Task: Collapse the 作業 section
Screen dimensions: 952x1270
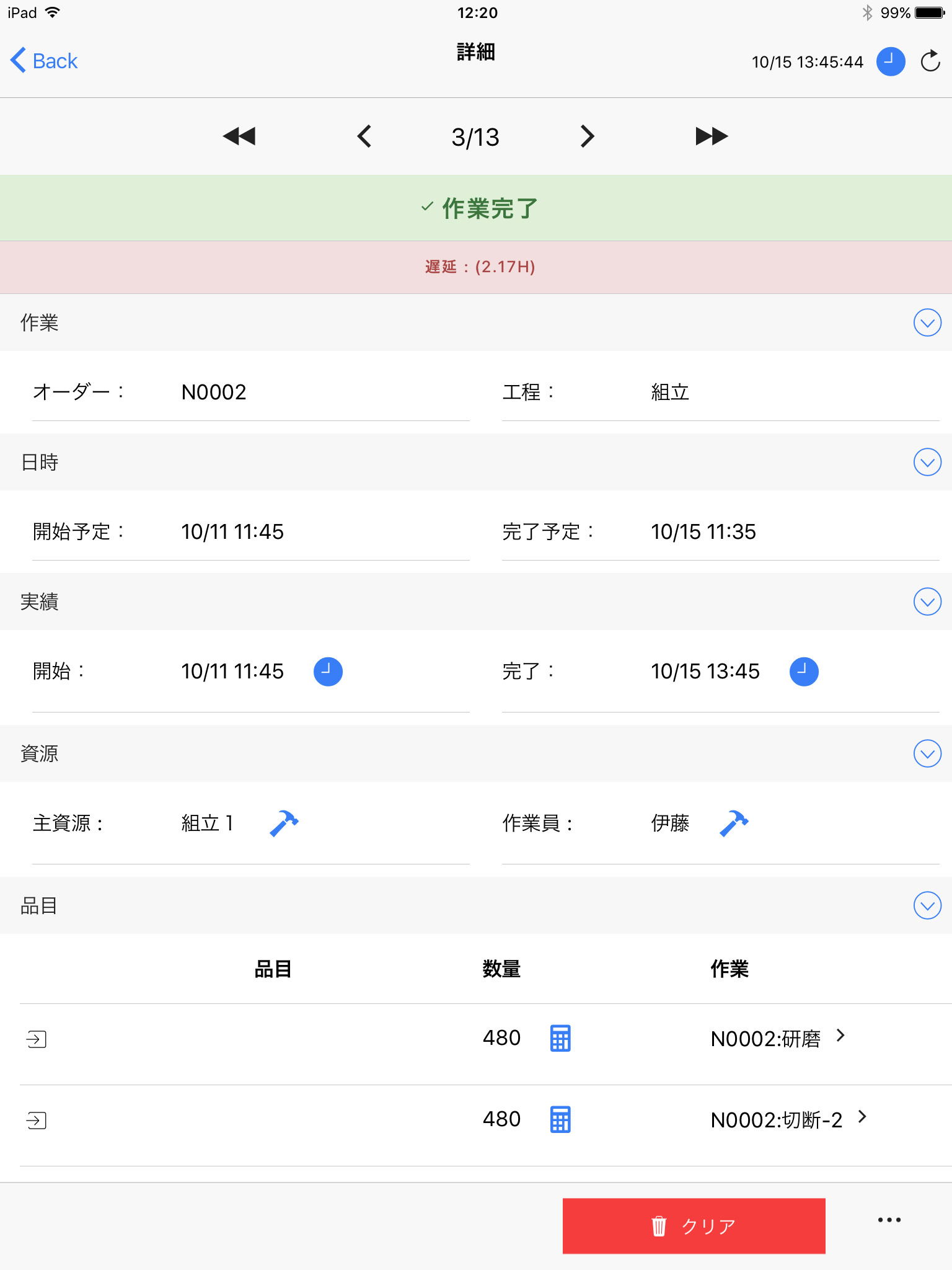Action: [x=927, y=322]
